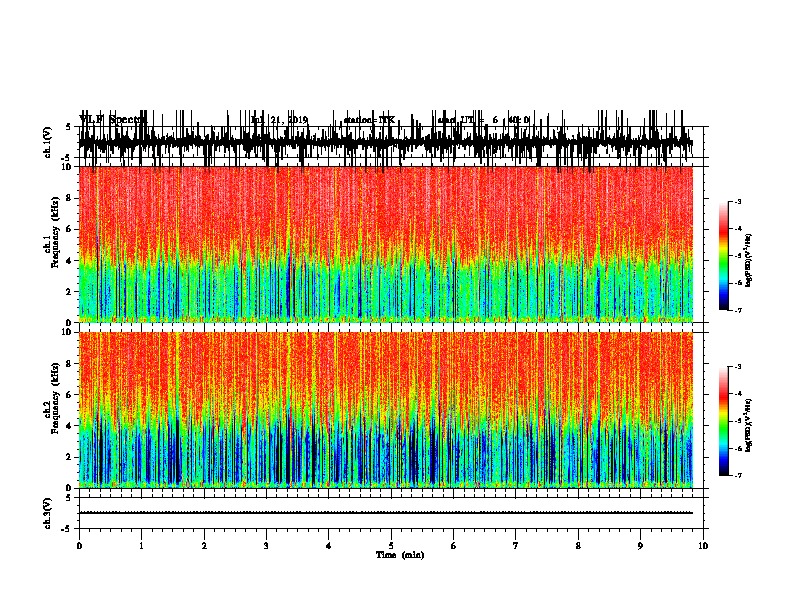Click the date text 'Jul 21, 2019'

click(x=279, y=120)
